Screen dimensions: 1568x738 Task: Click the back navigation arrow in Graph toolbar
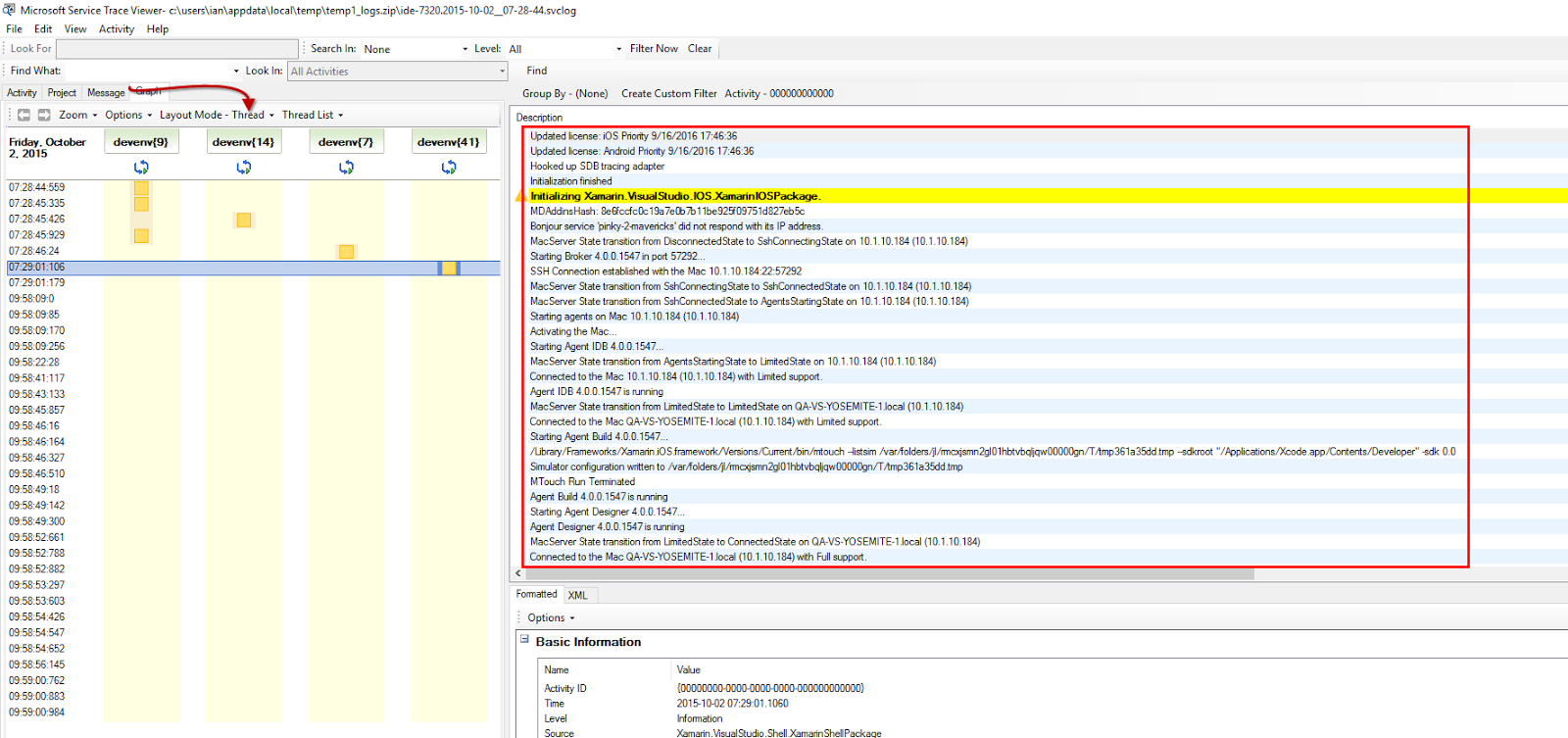point(24,115)
